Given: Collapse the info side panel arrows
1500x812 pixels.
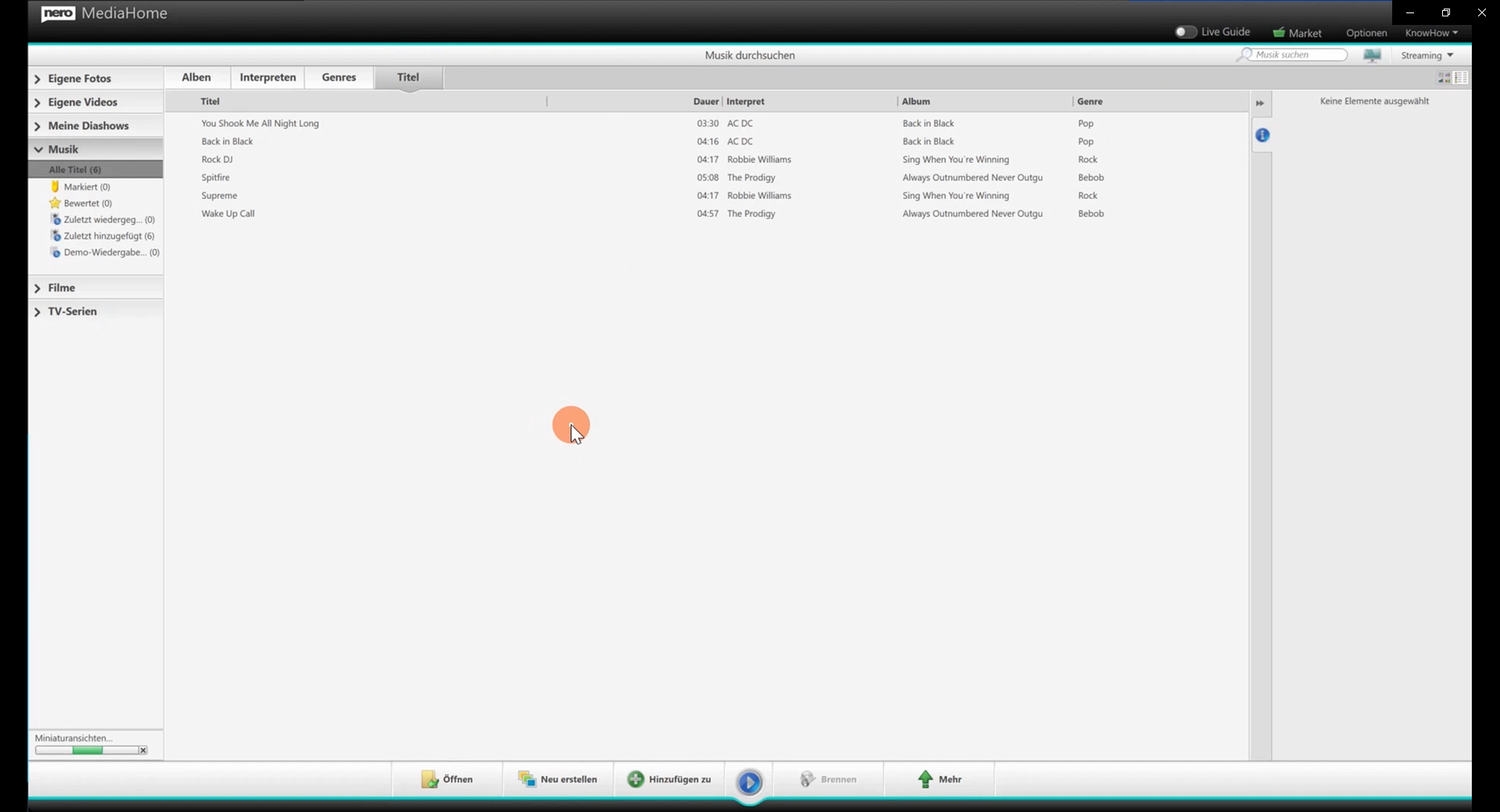Looking at the screenshot, I should [x=1260, y=103].
